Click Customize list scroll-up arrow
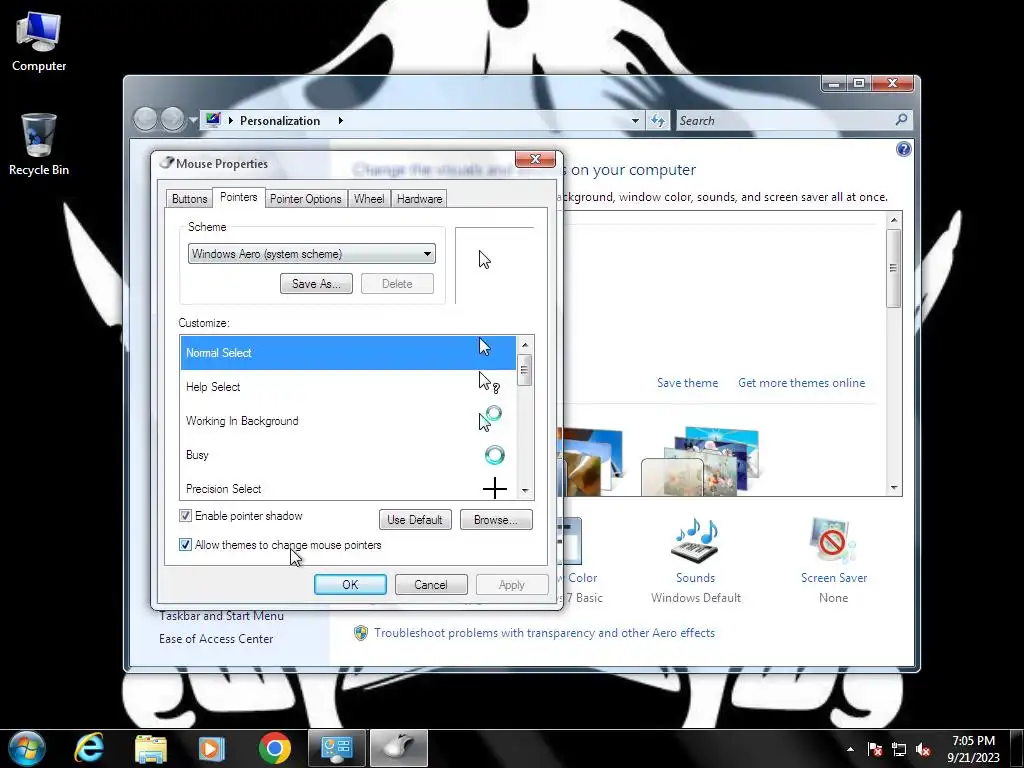This screenshot has width=1024, height=768. point(525,345)
